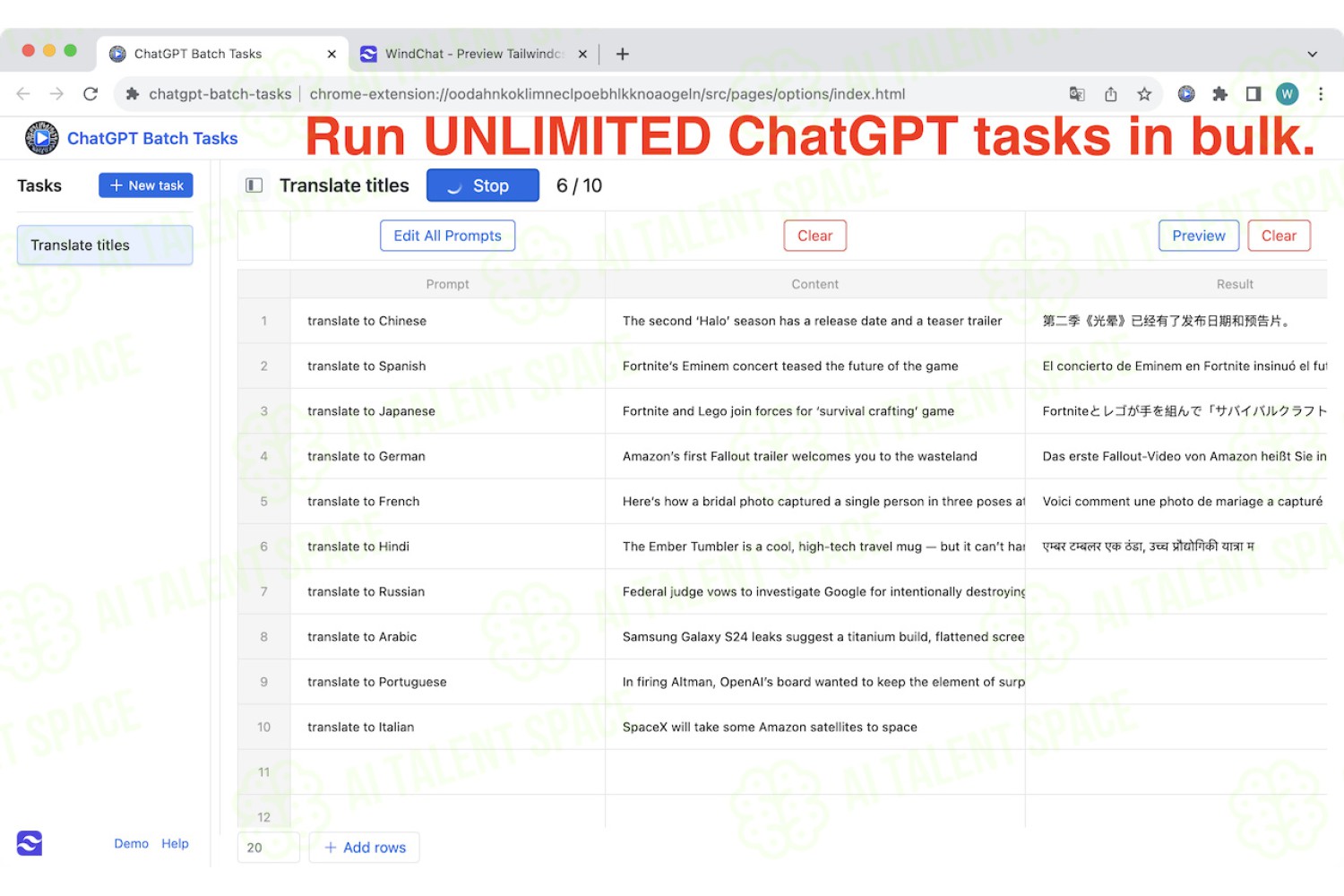The height and width of the screenshot is (896, 1344).
Task: Select the 'translate to Portuguese' prompt cell
Action: coord(448,682)
